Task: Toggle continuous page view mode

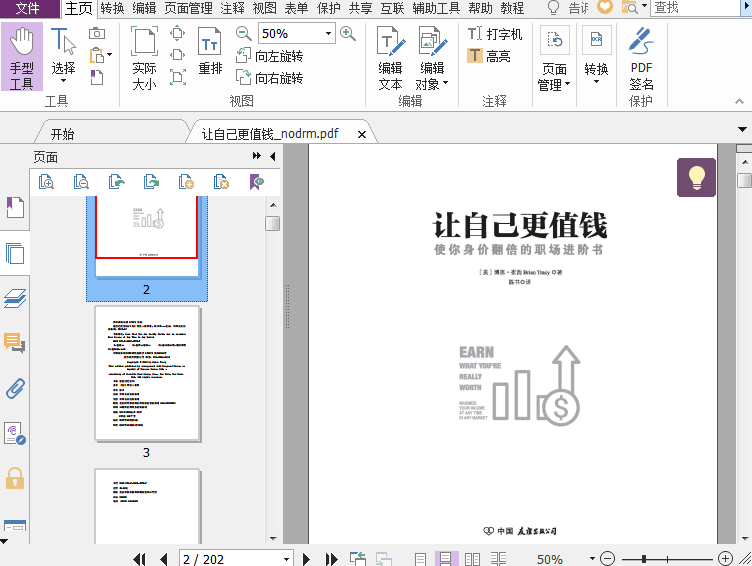Action: click(x=446, y=559)
